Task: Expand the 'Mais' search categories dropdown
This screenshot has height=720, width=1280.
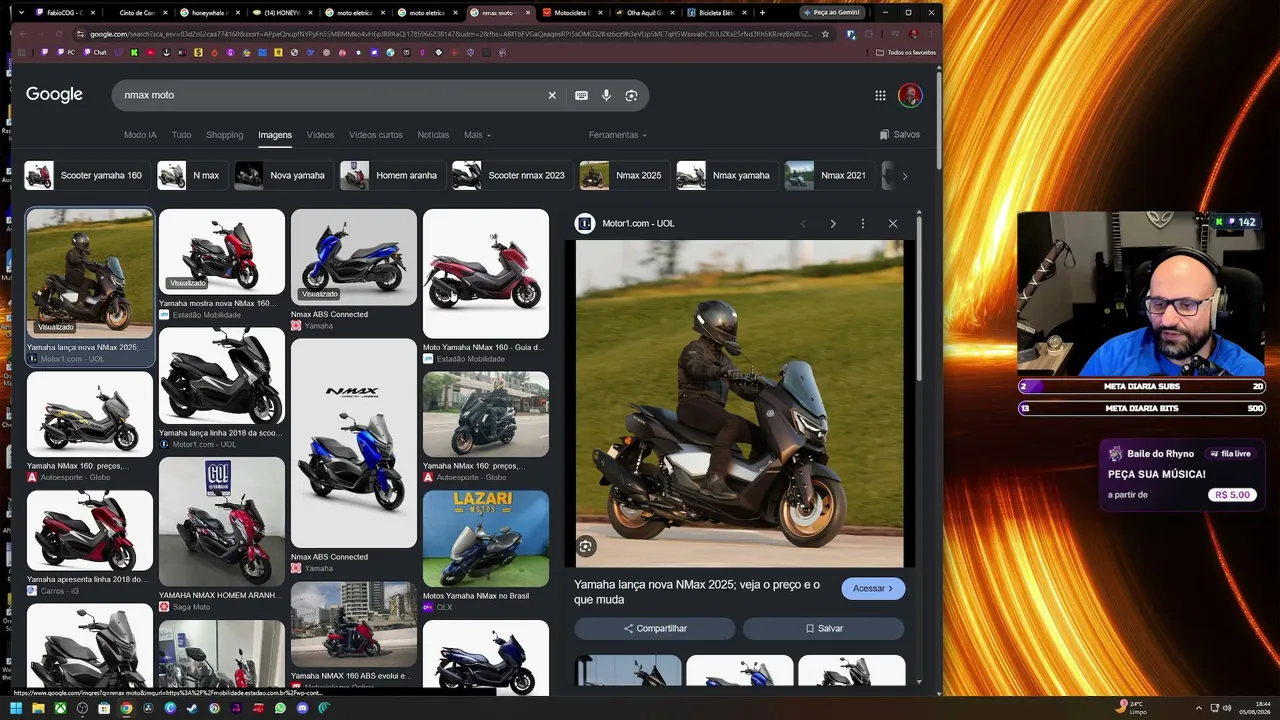Action: (x=477, y=135)
